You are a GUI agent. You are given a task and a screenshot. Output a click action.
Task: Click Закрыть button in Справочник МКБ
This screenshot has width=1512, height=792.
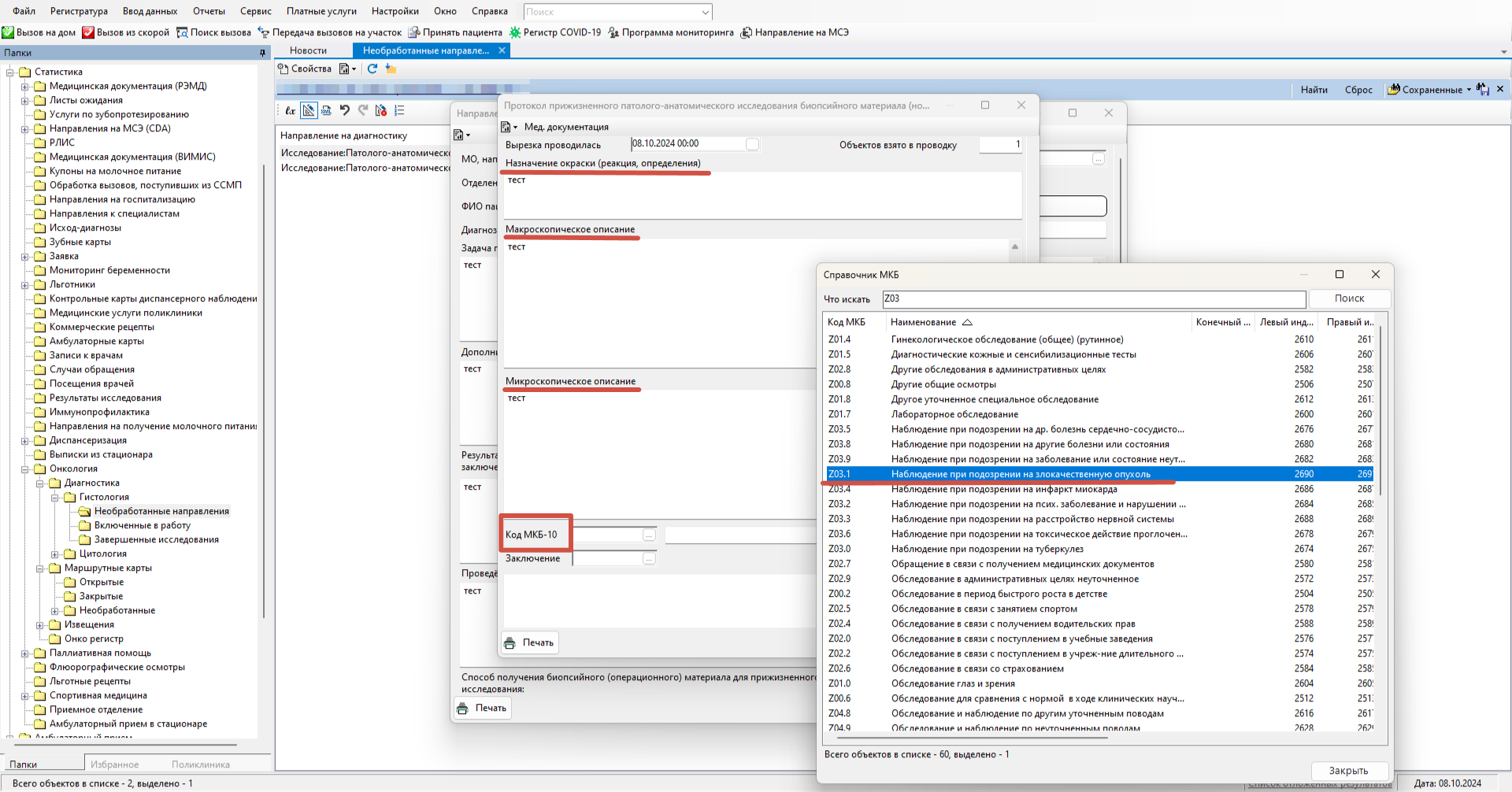1348,771
